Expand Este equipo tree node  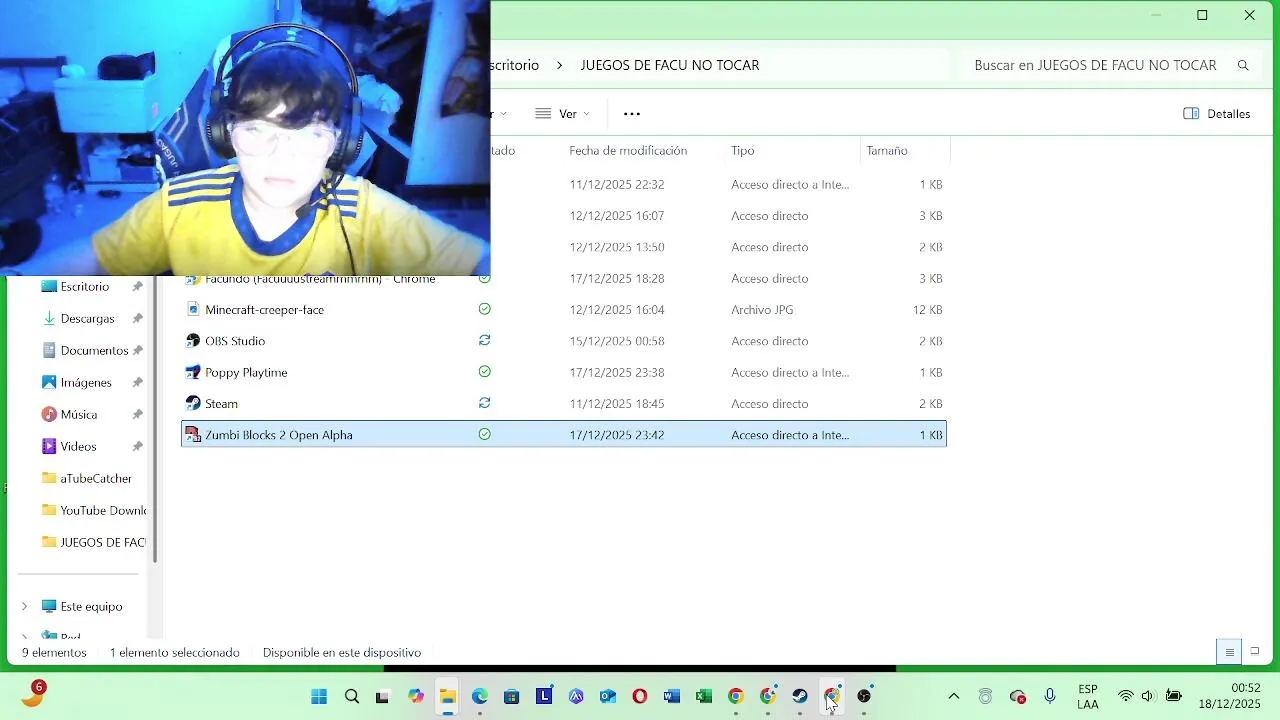tap(25, 607)
